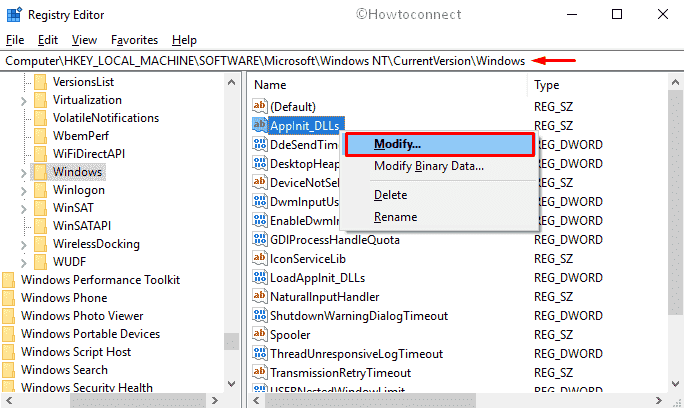
Task: Click tree pane scroll down arrow
Action: pos(232,384)
